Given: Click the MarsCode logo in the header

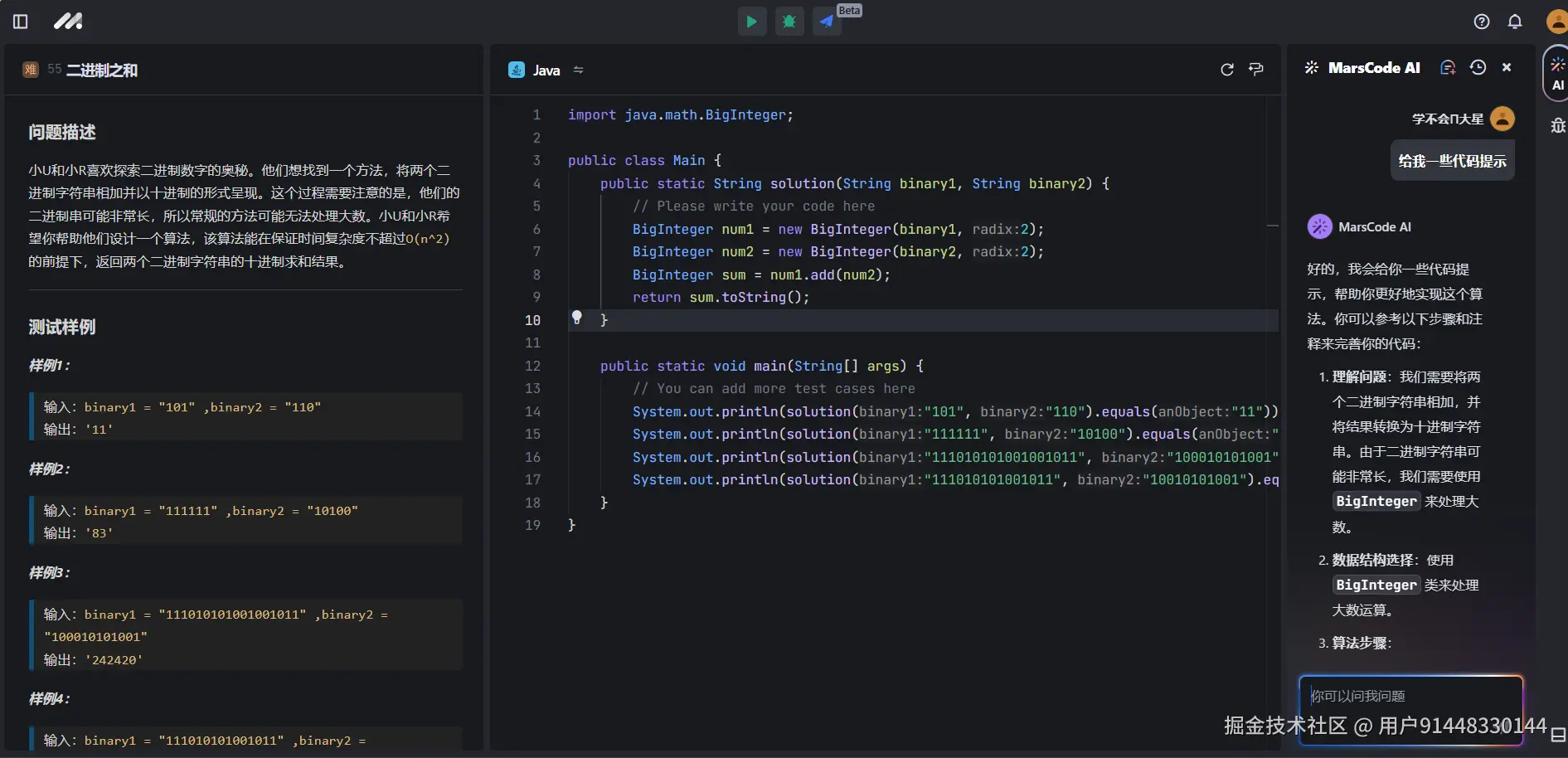Looking at the screenshot, I should (x=68, y=22).
